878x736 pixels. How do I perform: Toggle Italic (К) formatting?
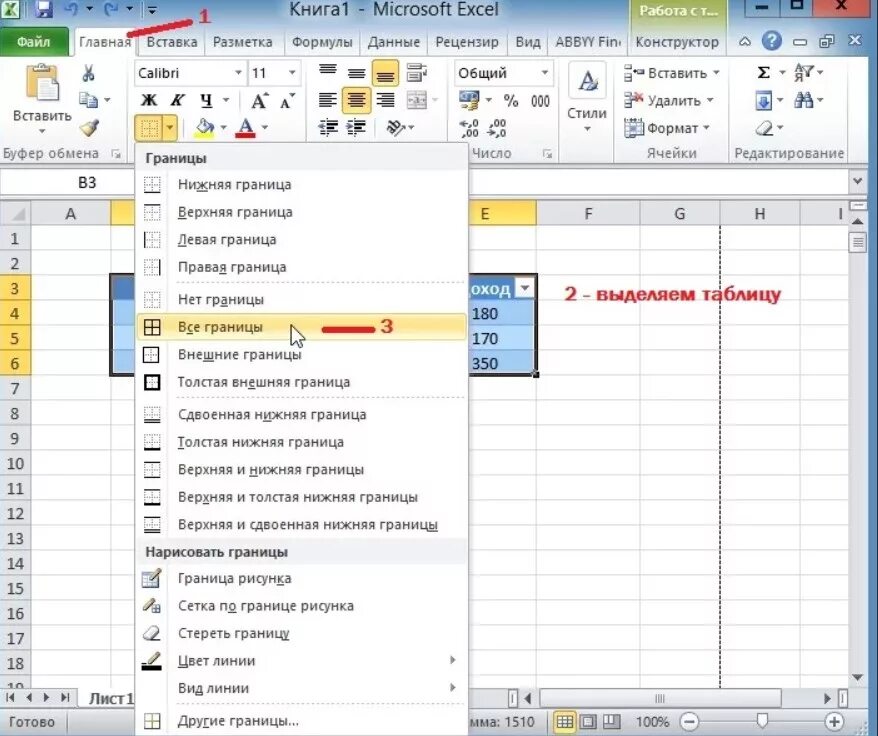[178, 101]
